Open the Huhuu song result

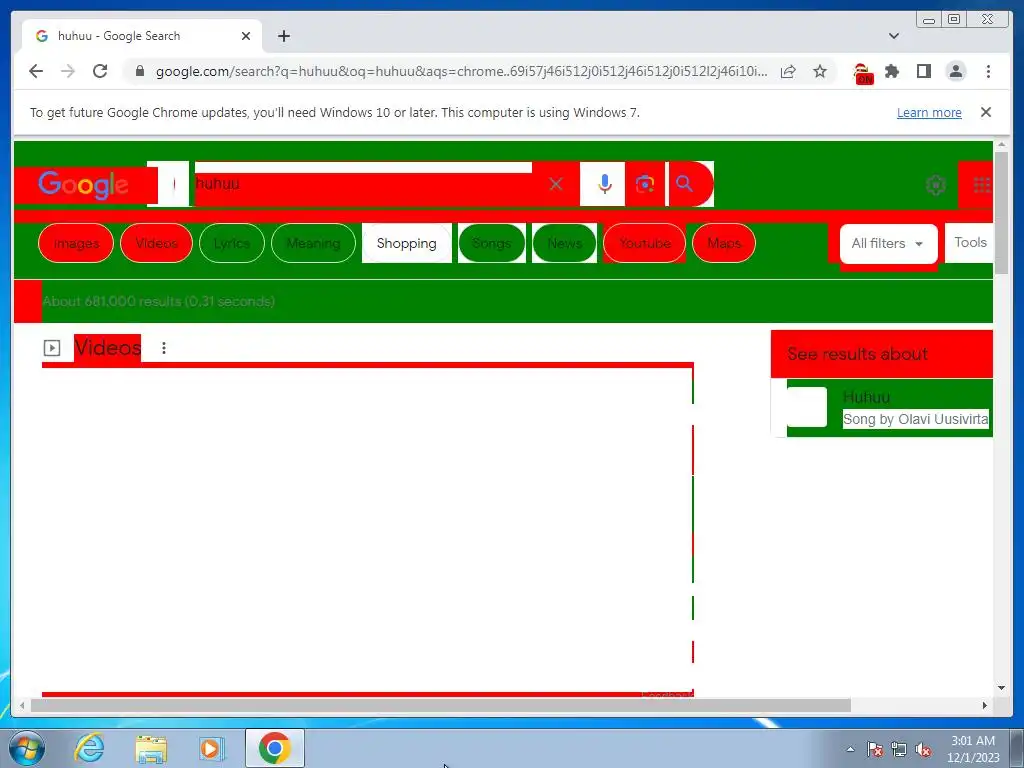tap(866, 397)
